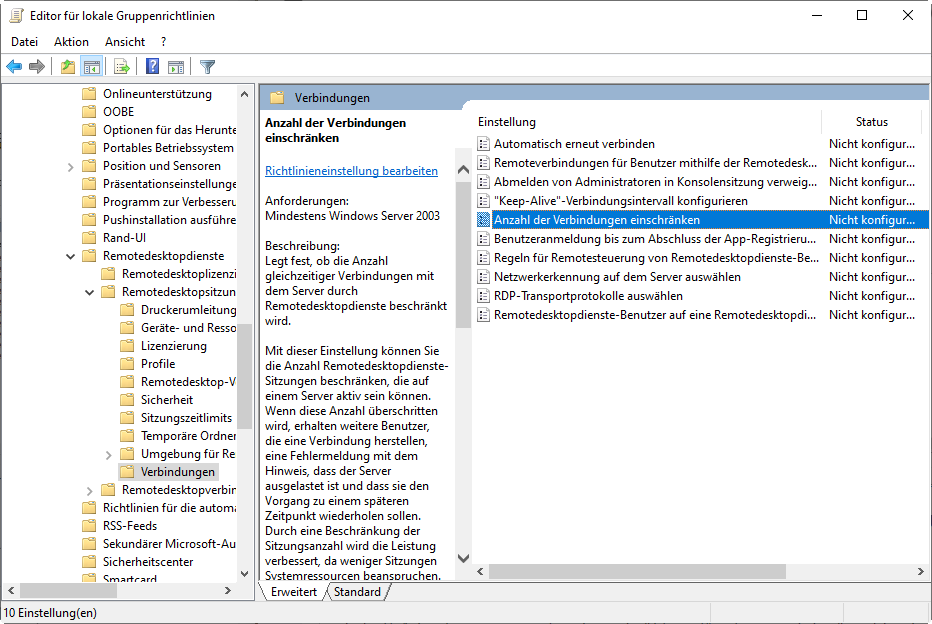Click policy icon for RDP-Transportprotokolle auswählen
This screenshot has height=624, width=932.
[x=485, y=296]
